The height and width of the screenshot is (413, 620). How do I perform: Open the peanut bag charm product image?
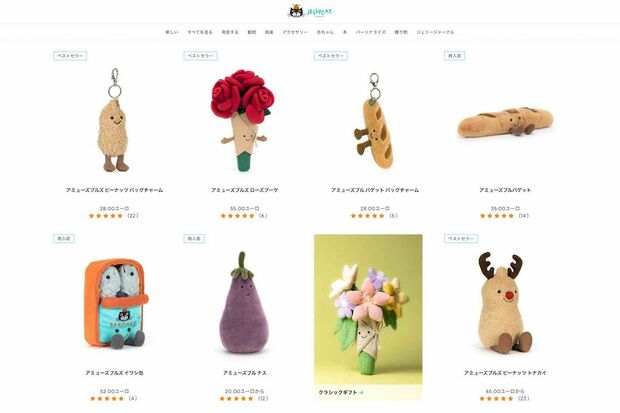[114, 119]
